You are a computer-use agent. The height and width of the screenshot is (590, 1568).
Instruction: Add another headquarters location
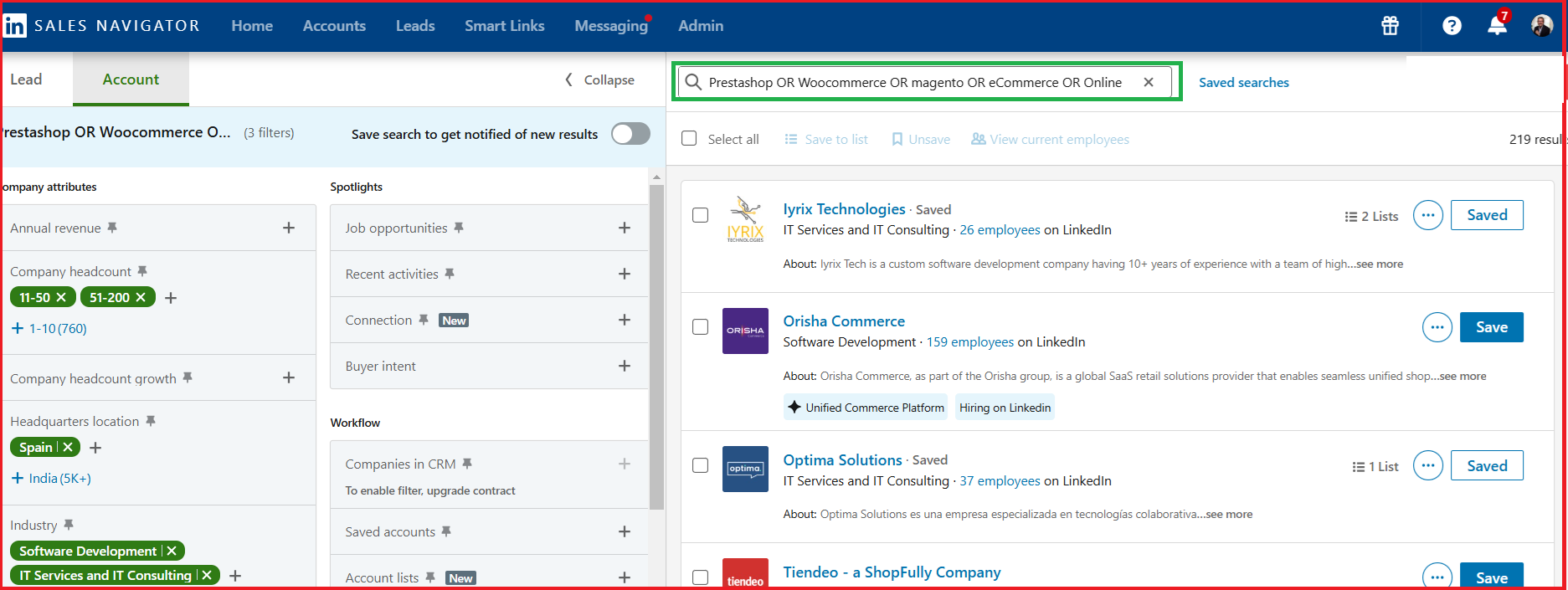[95, 448]
